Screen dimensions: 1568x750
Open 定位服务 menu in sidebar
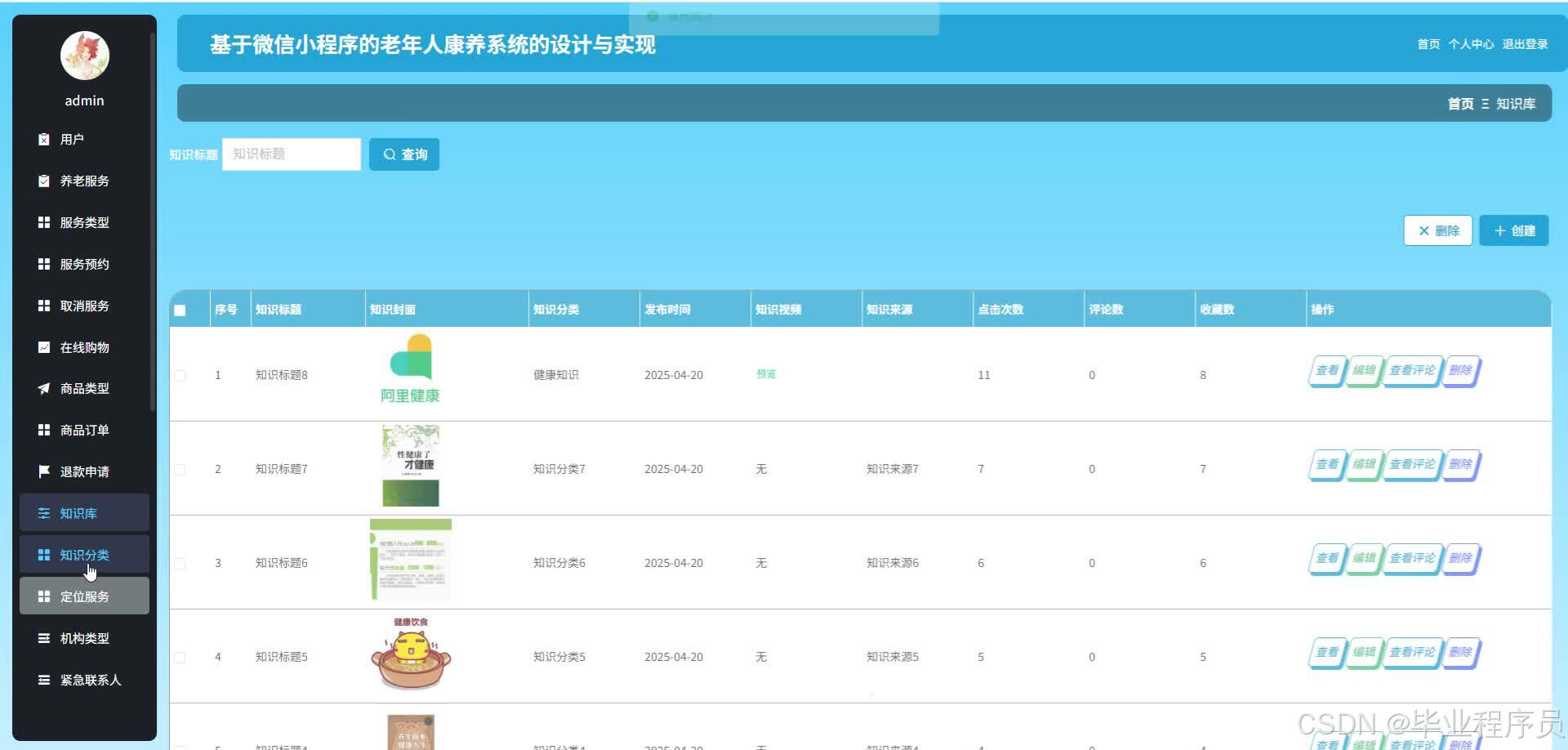point(84,596)
